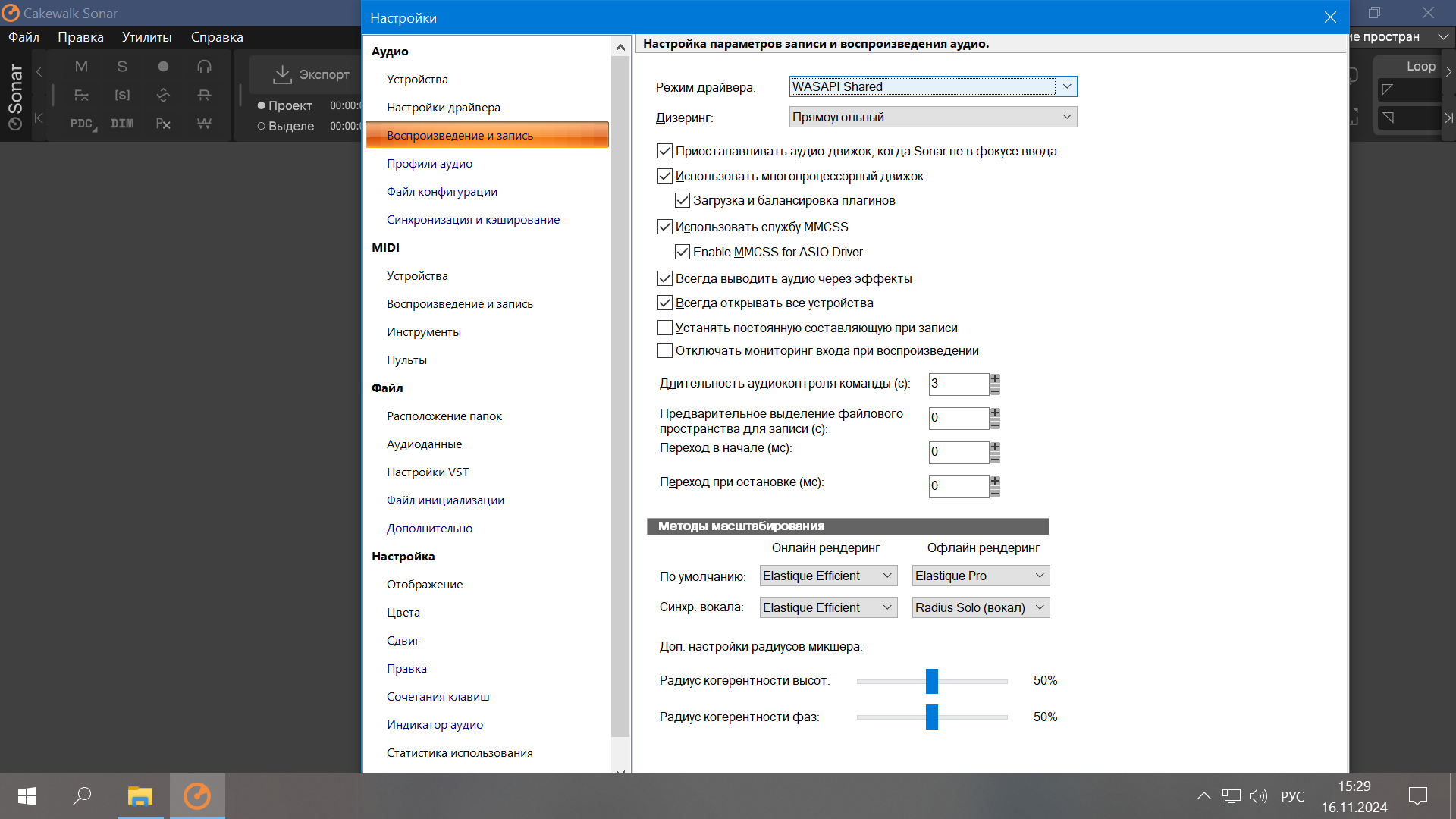The width and height of the screenshot is (1456, 819).
Task: Click the up-down arrows automation icon
Action: (163, 95)
